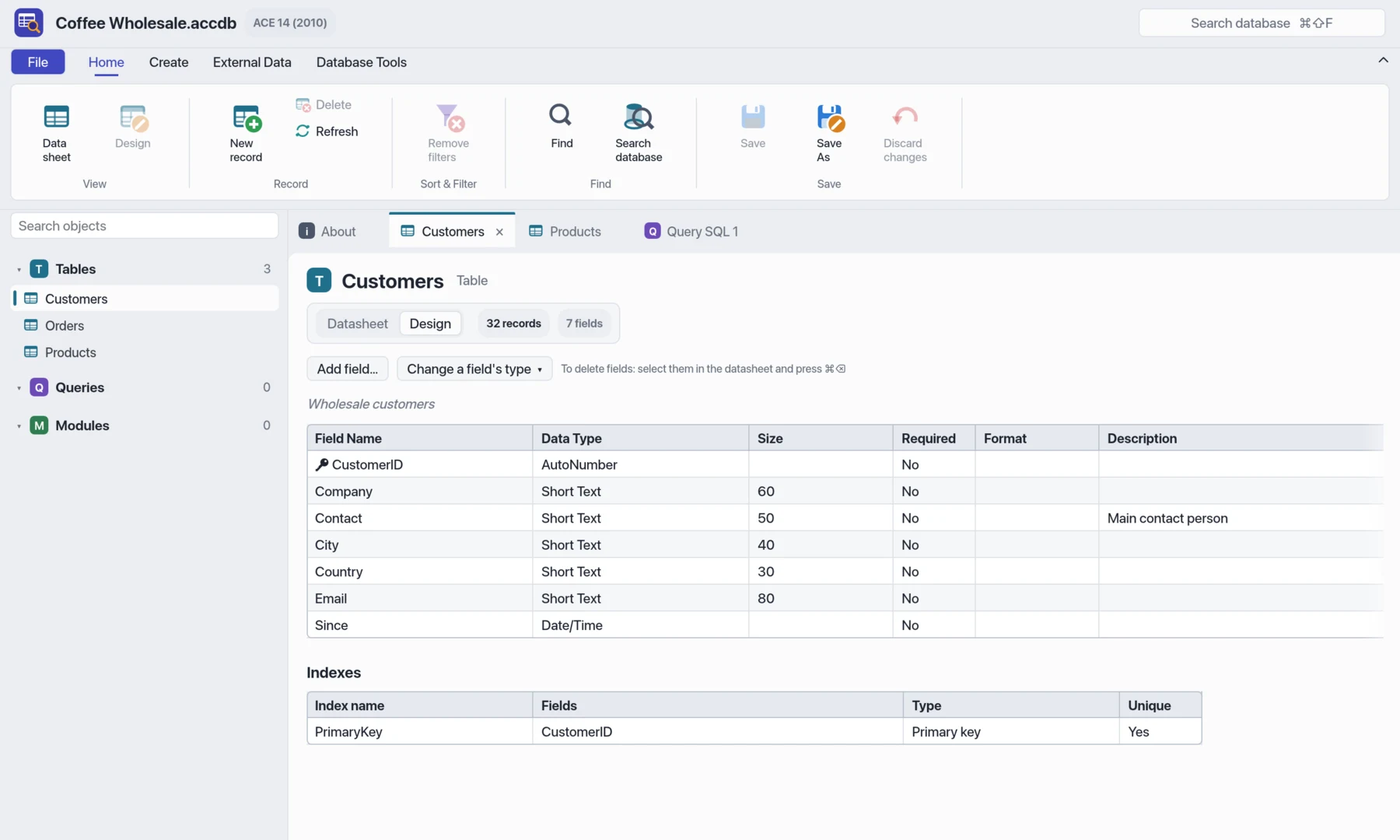Add a New record from ribbon
1400x840 pixels.
(246, 132)
